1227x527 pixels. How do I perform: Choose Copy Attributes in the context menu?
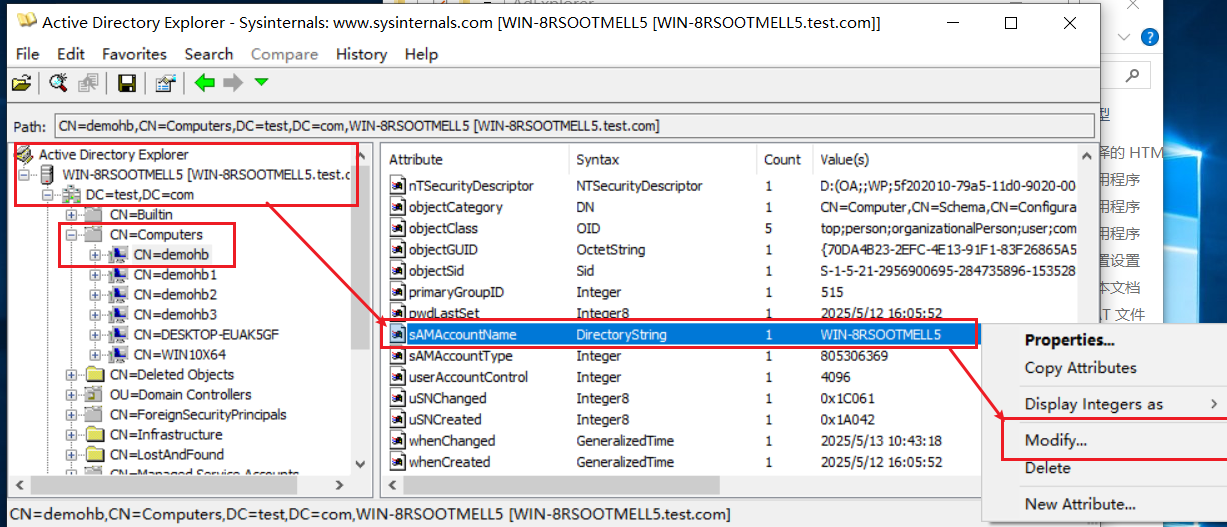click(x=1080, y=368)
